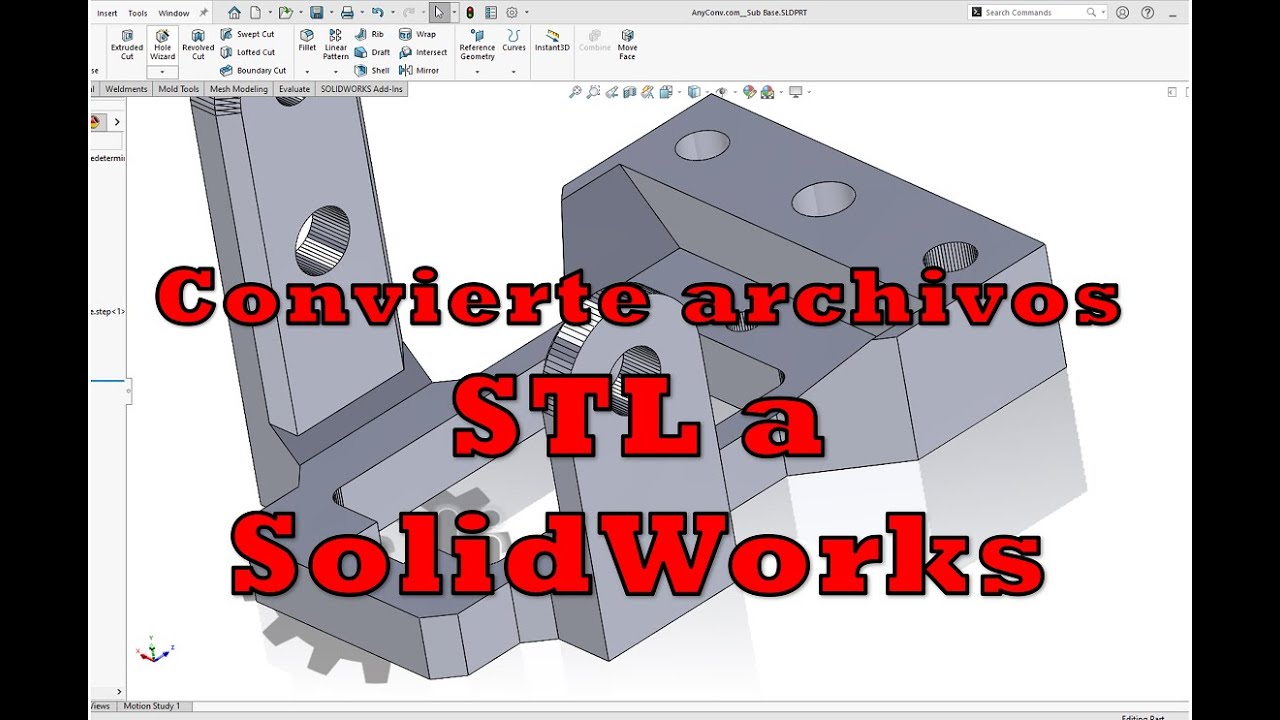1280x720 pixels.
Task: Expand Reference Geometry dropdown arrow
Action: tap(477, 71)
